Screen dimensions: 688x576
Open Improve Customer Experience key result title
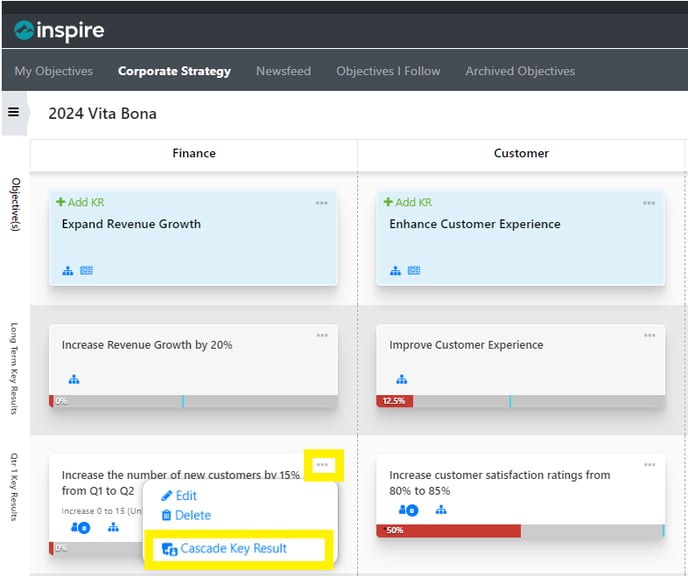(x=466, y=345)
